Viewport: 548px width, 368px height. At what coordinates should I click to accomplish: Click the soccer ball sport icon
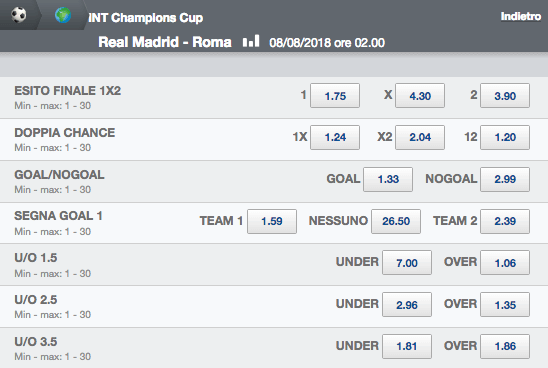pyautogui.click(x=19, y=15)
